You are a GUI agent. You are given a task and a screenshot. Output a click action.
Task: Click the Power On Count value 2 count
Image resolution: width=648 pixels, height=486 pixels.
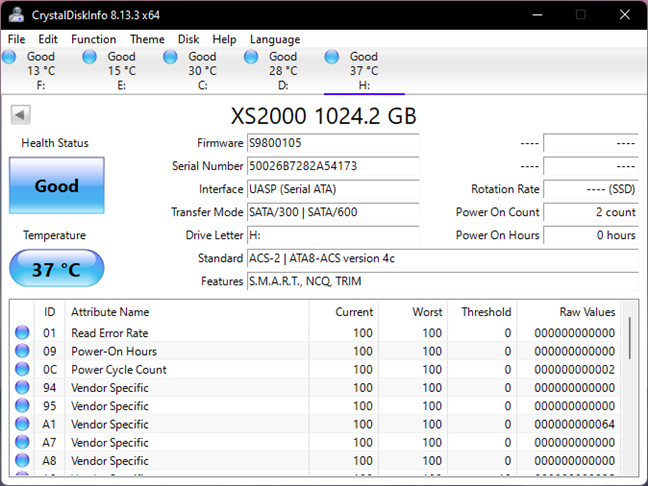[591, 212]
